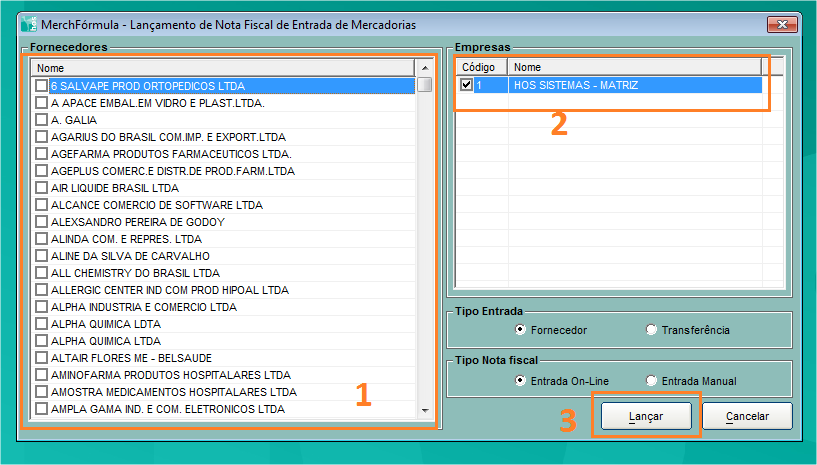Check the 6 SALVAPE PROD ORTOPEDICOS checkbox

click(x=41, y=86)
